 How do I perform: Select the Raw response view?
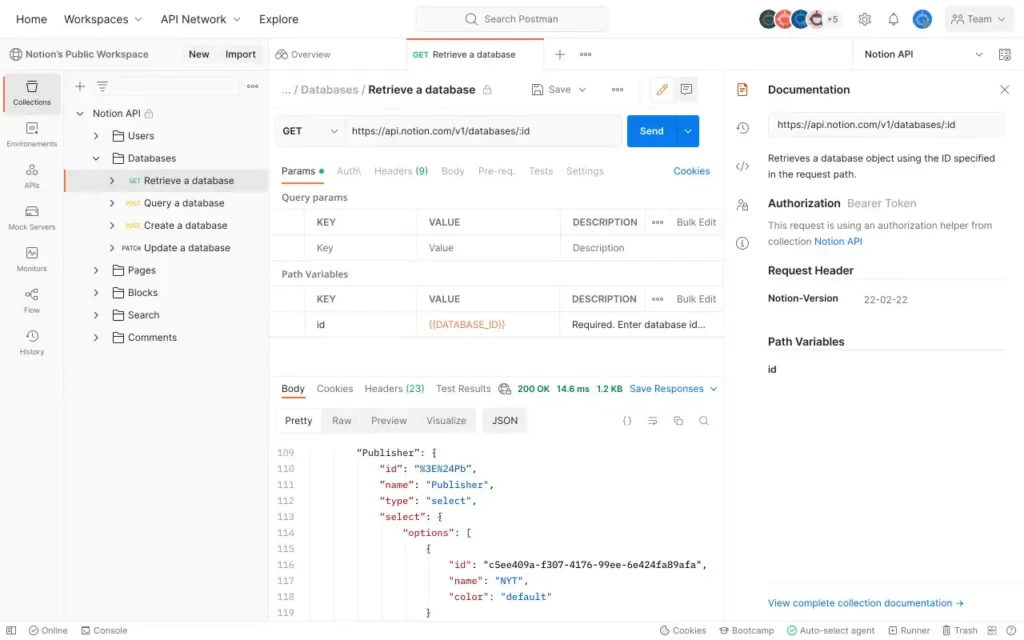[342, 421]
